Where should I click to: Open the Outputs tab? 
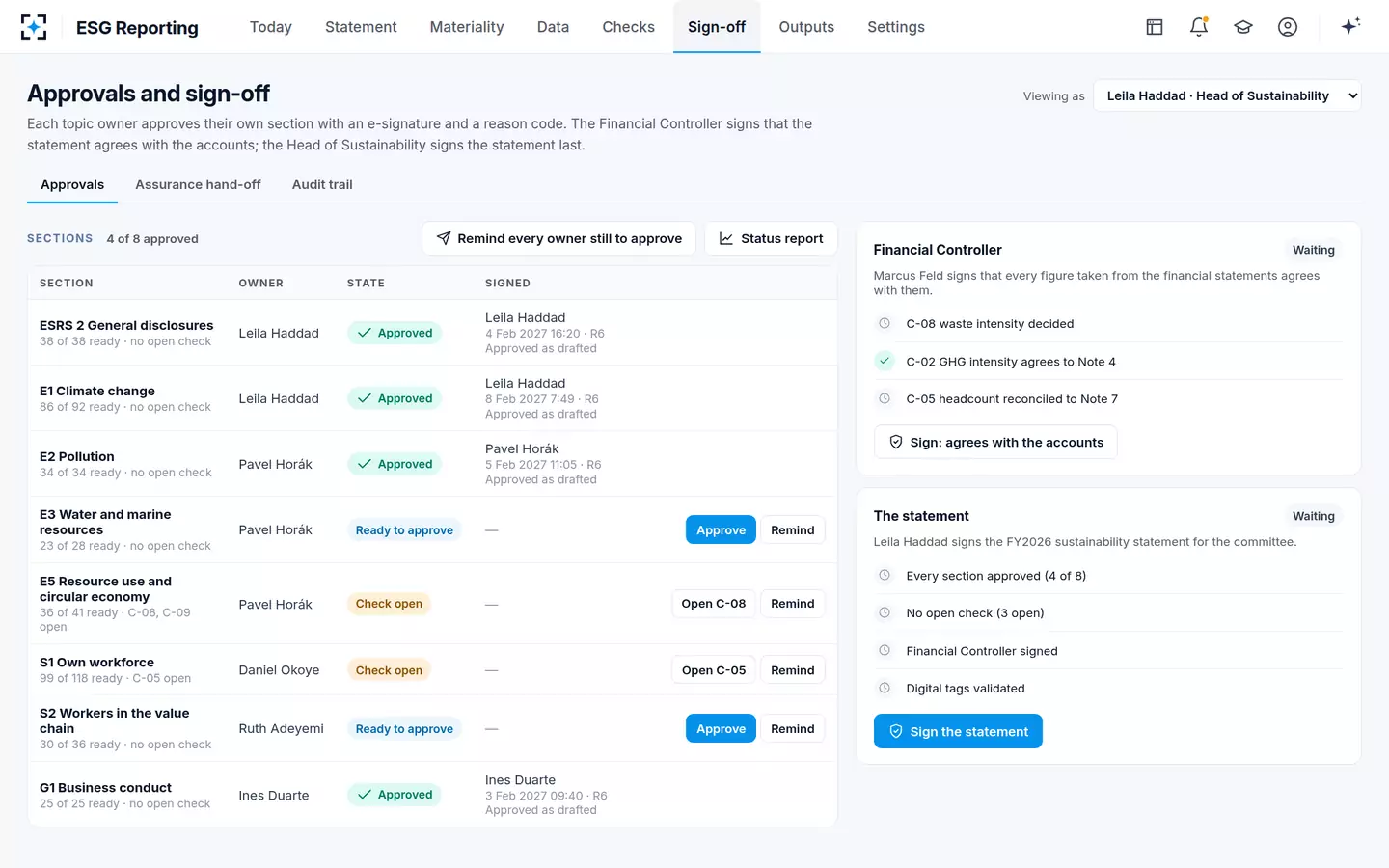(806, 27)
